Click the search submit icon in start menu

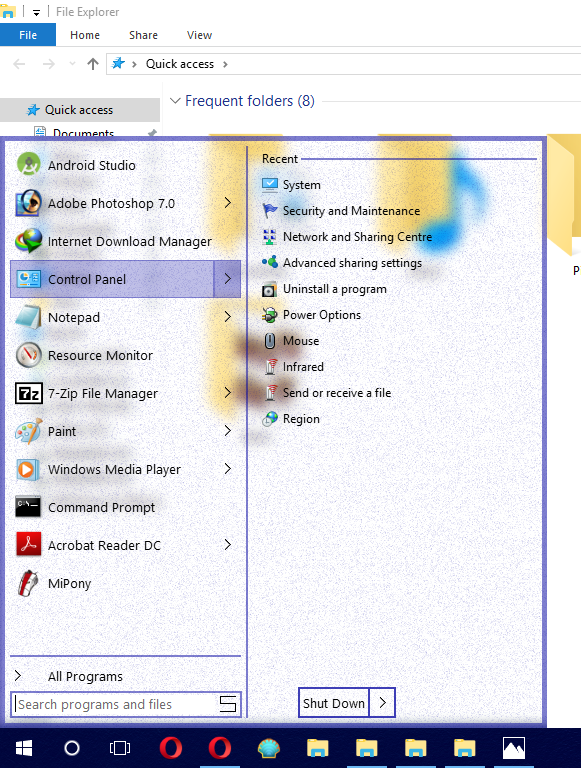tap(228, 704)
